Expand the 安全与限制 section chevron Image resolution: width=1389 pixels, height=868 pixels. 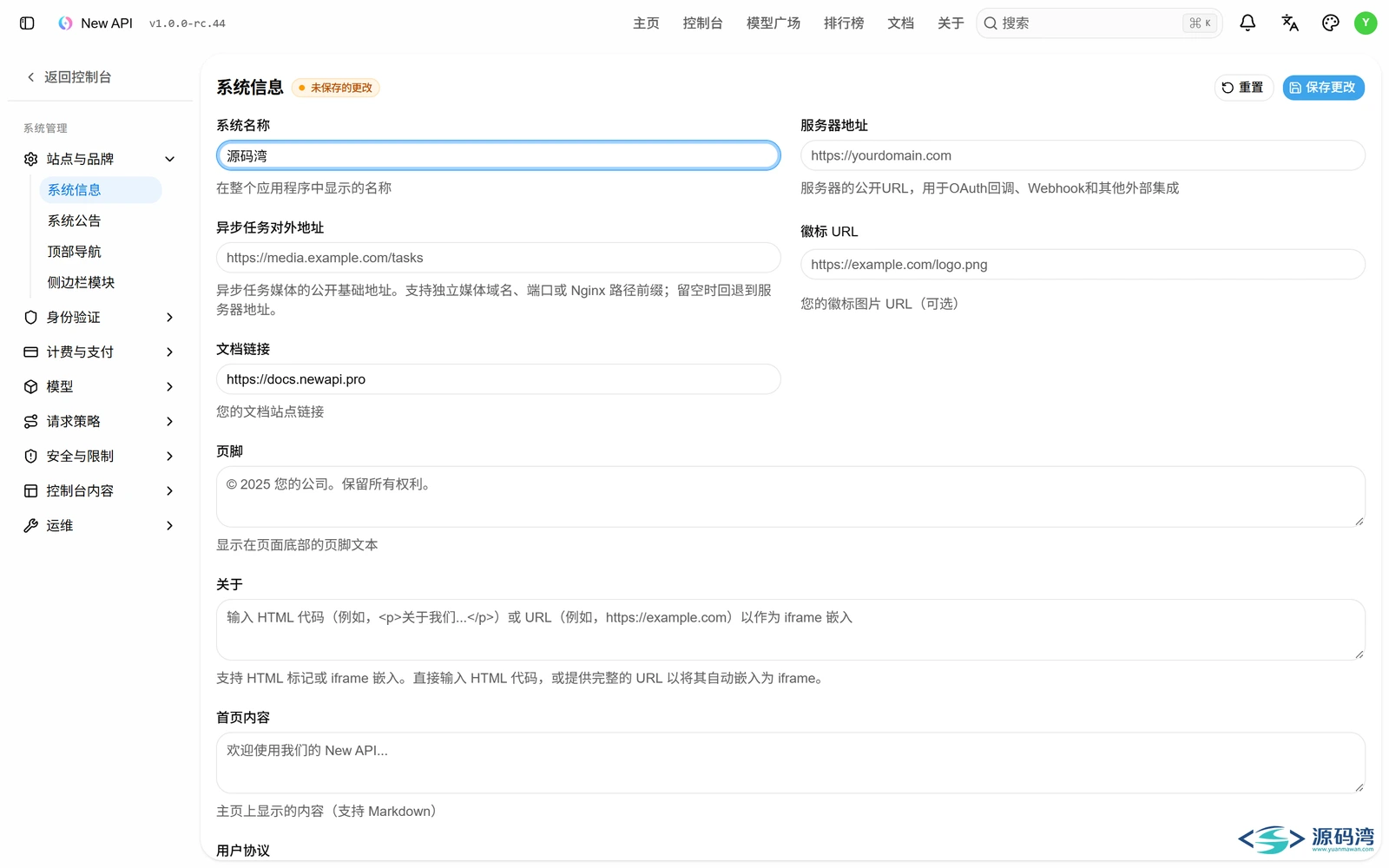coord(170,457)
